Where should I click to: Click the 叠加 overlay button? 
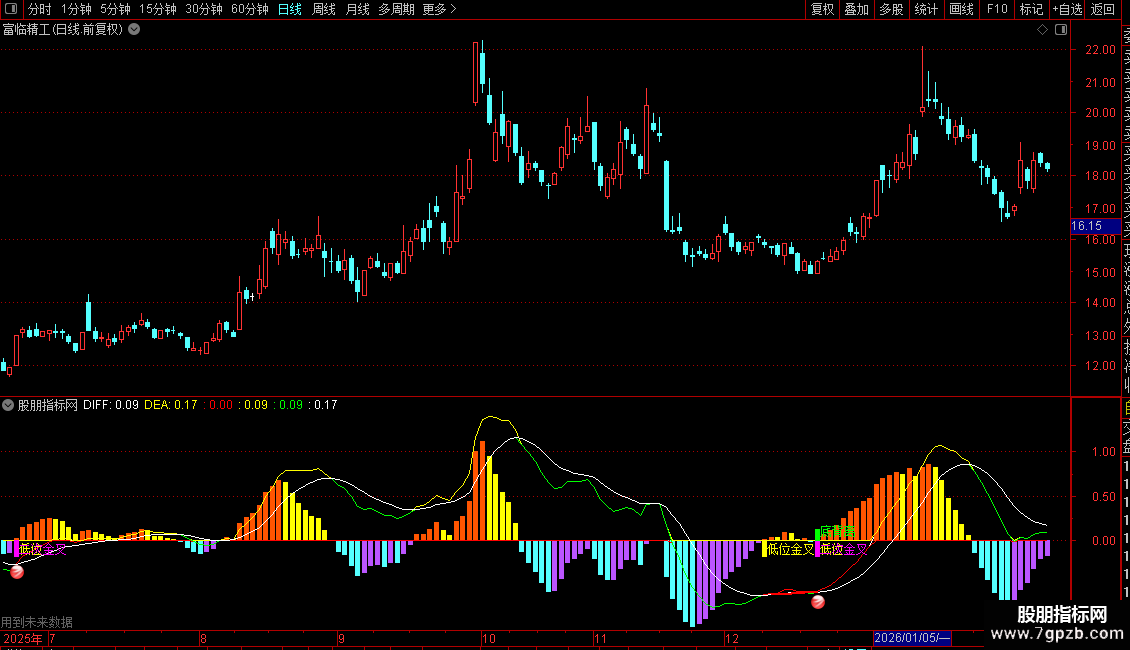tap(857, 9)
